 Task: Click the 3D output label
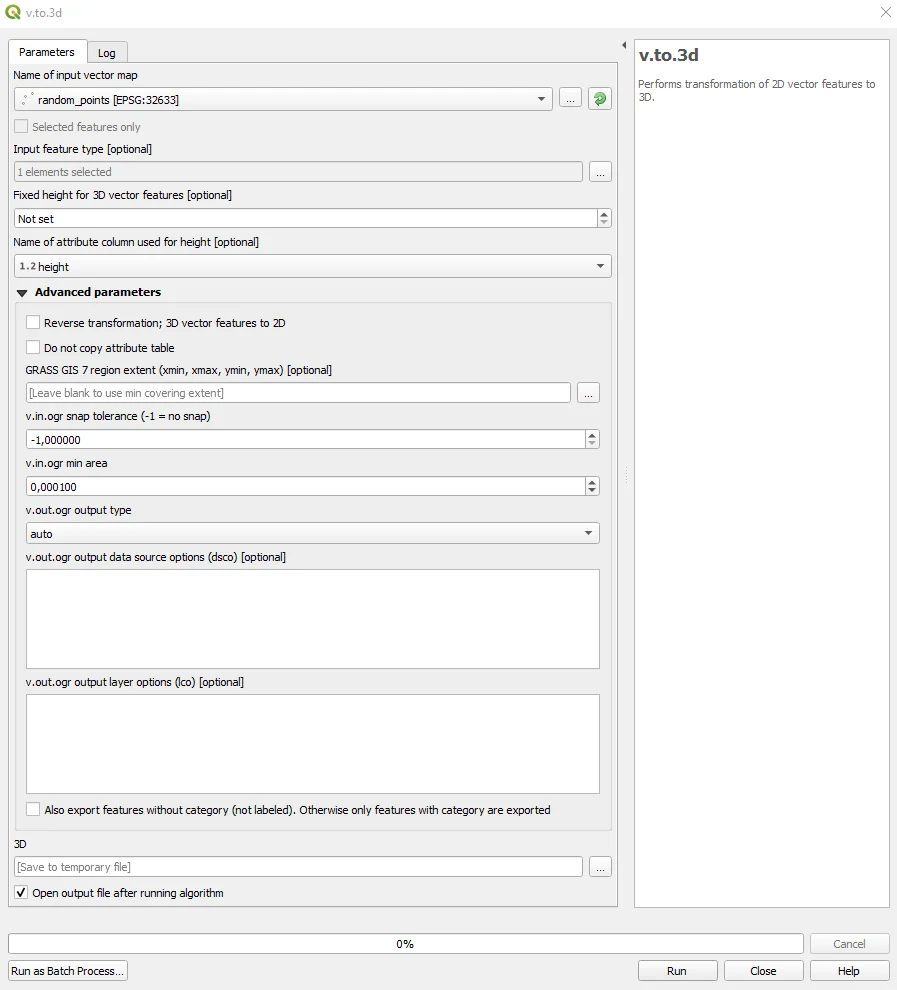[20, 844]
